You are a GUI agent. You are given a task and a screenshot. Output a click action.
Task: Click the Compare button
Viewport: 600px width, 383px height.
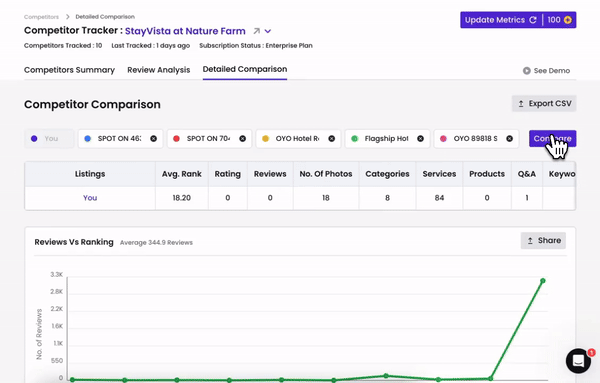click(x=553, y=139)
